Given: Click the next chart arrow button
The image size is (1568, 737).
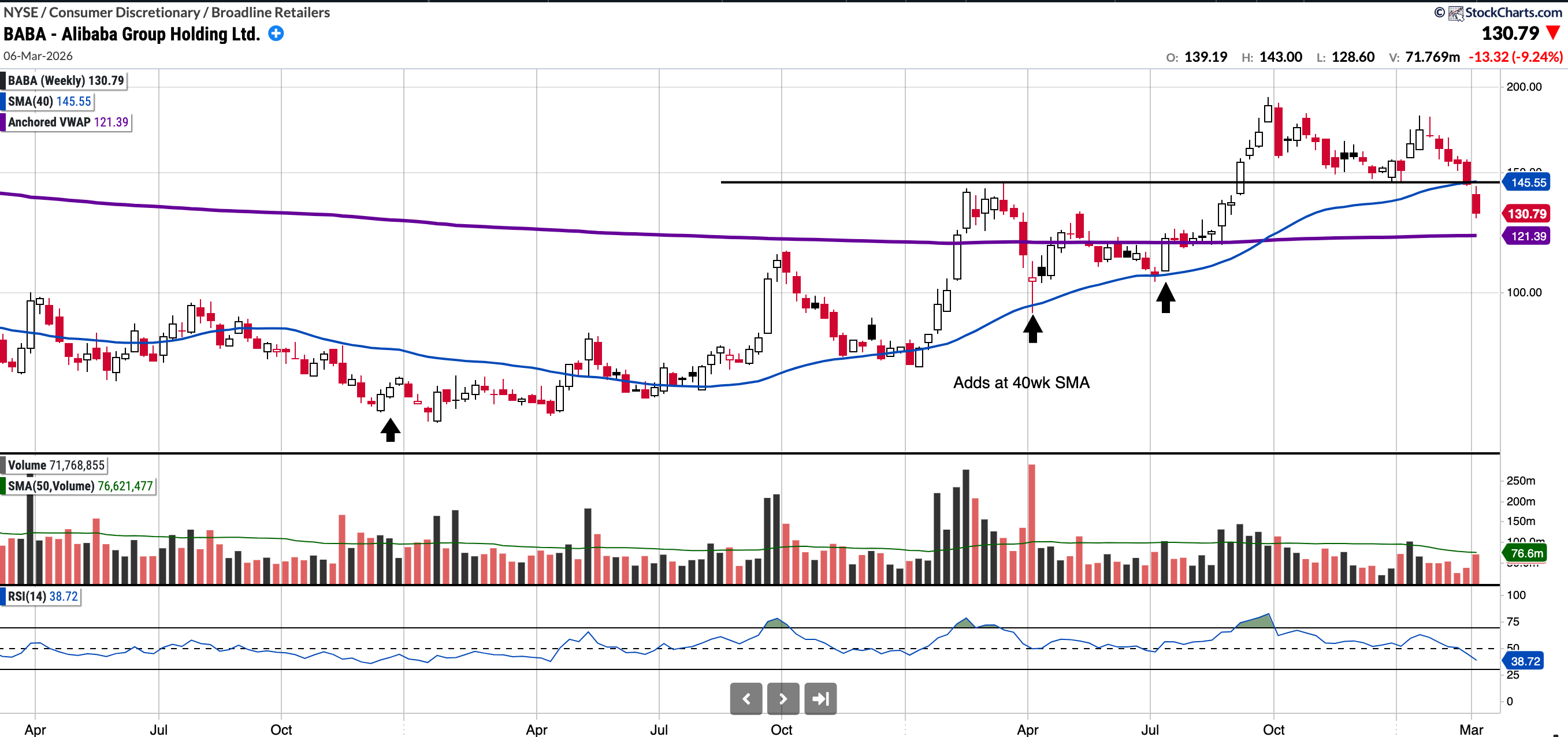Looking at the screenshot, I should [x=783, y=698].
